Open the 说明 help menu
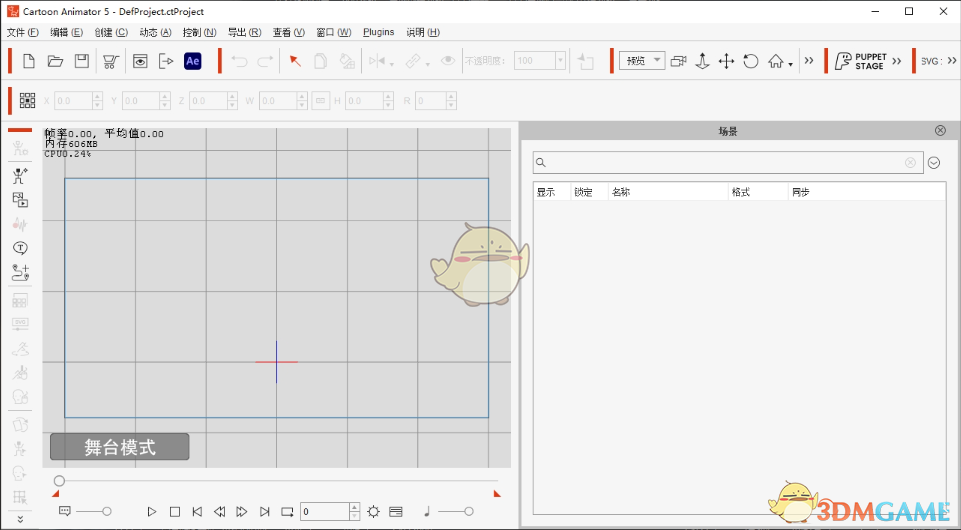The image size is (961, 530). tap(423, 32)
